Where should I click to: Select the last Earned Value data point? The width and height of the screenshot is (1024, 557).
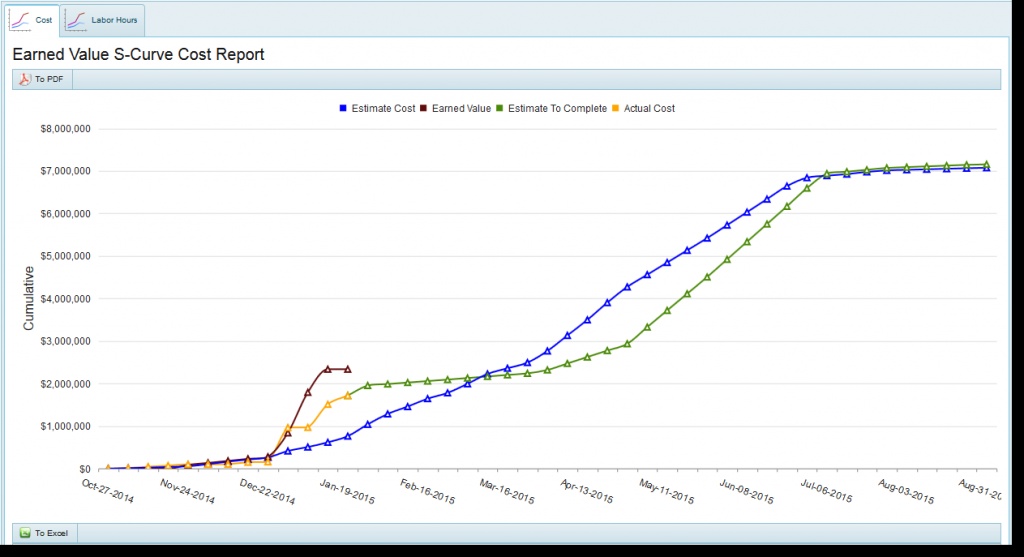tap(347, 369)
